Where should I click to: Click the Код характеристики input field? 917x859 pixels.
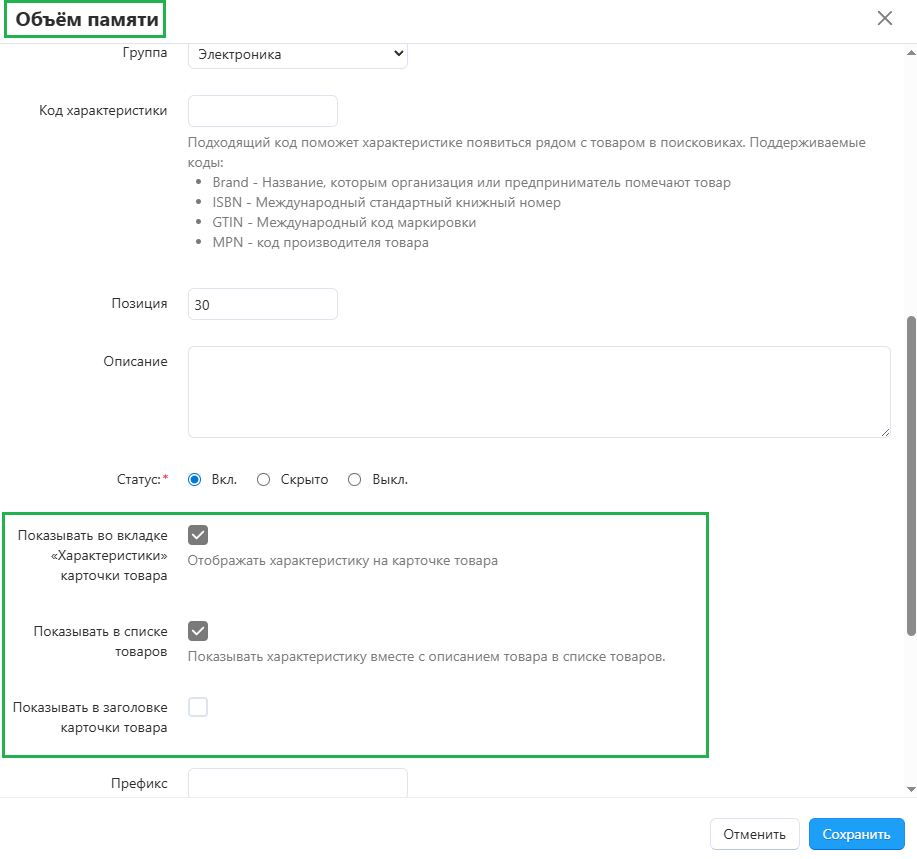(x=262, y=111)
